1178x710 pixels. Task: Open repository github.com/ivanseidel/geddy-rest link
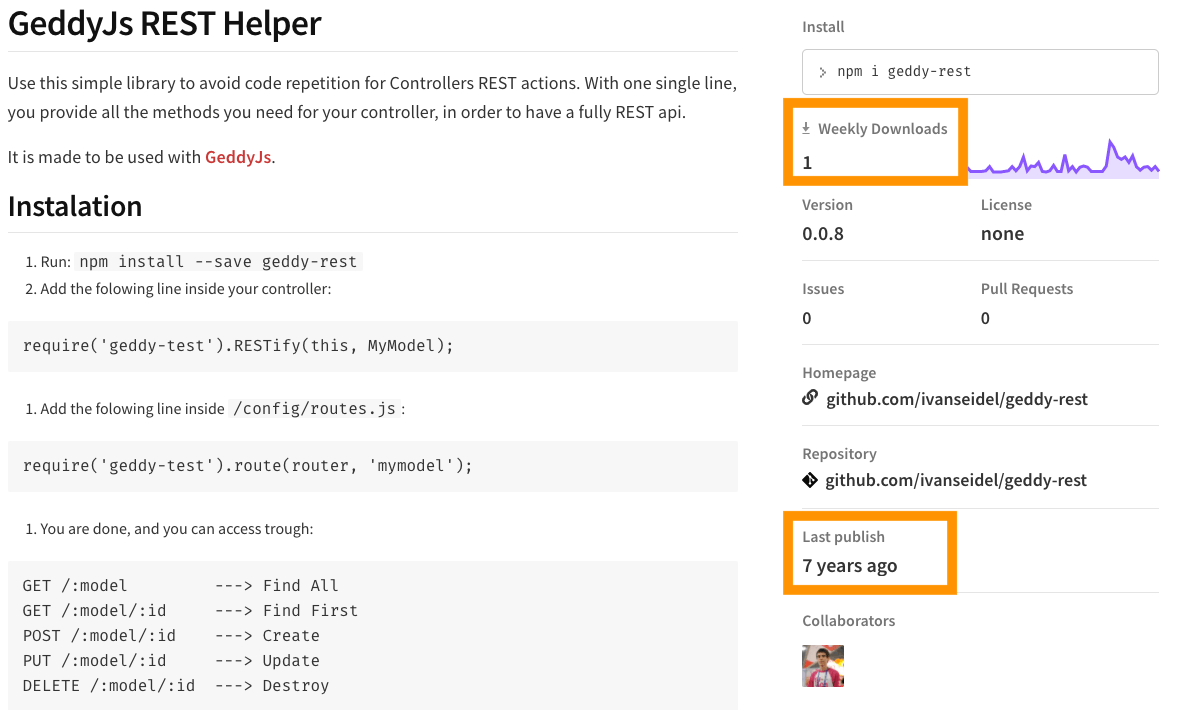[x=956, y=480]
